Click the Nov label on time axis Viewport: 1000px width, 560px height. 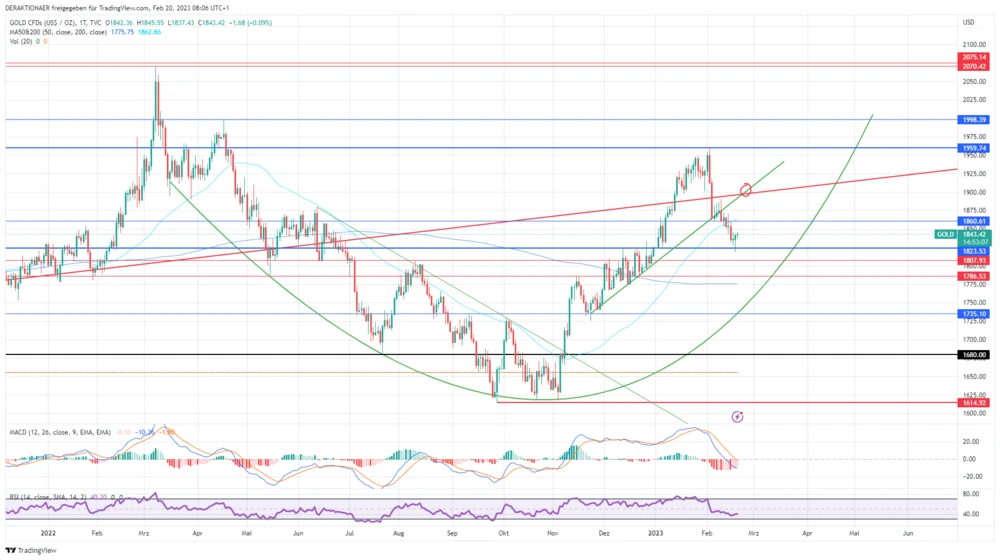coord(552,535)
